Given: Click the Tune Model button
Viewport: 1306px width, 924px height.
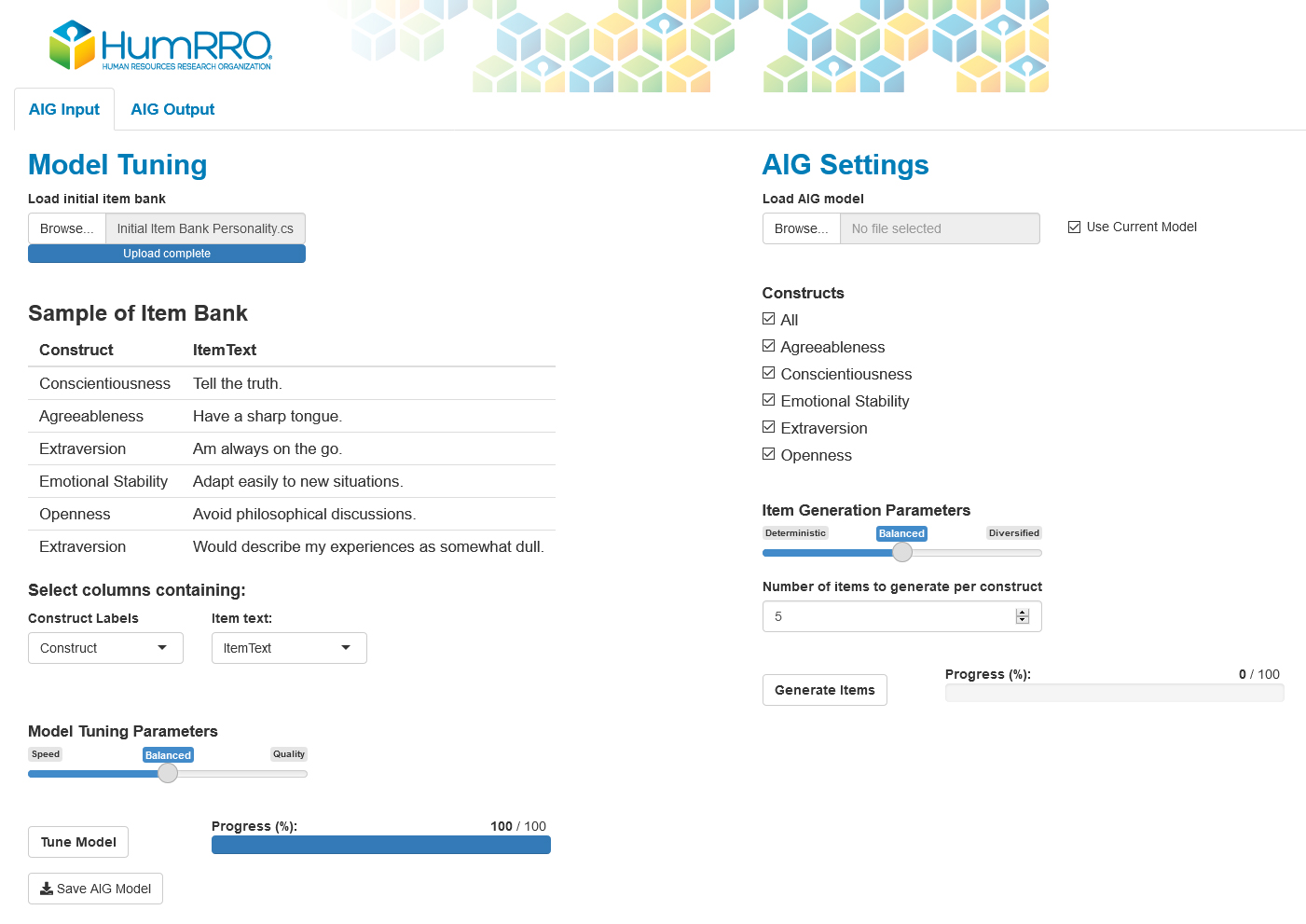Looking at the screenshot, I should point(78,842).
